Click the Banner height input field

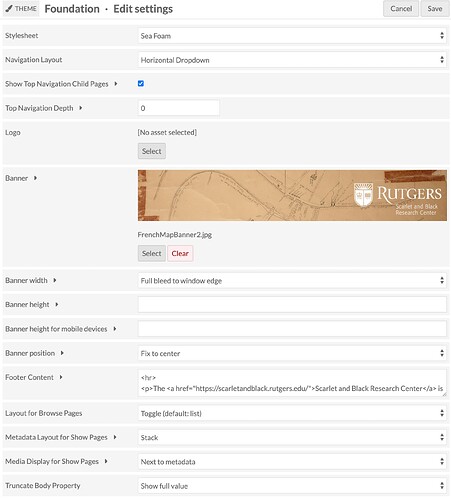292,305
